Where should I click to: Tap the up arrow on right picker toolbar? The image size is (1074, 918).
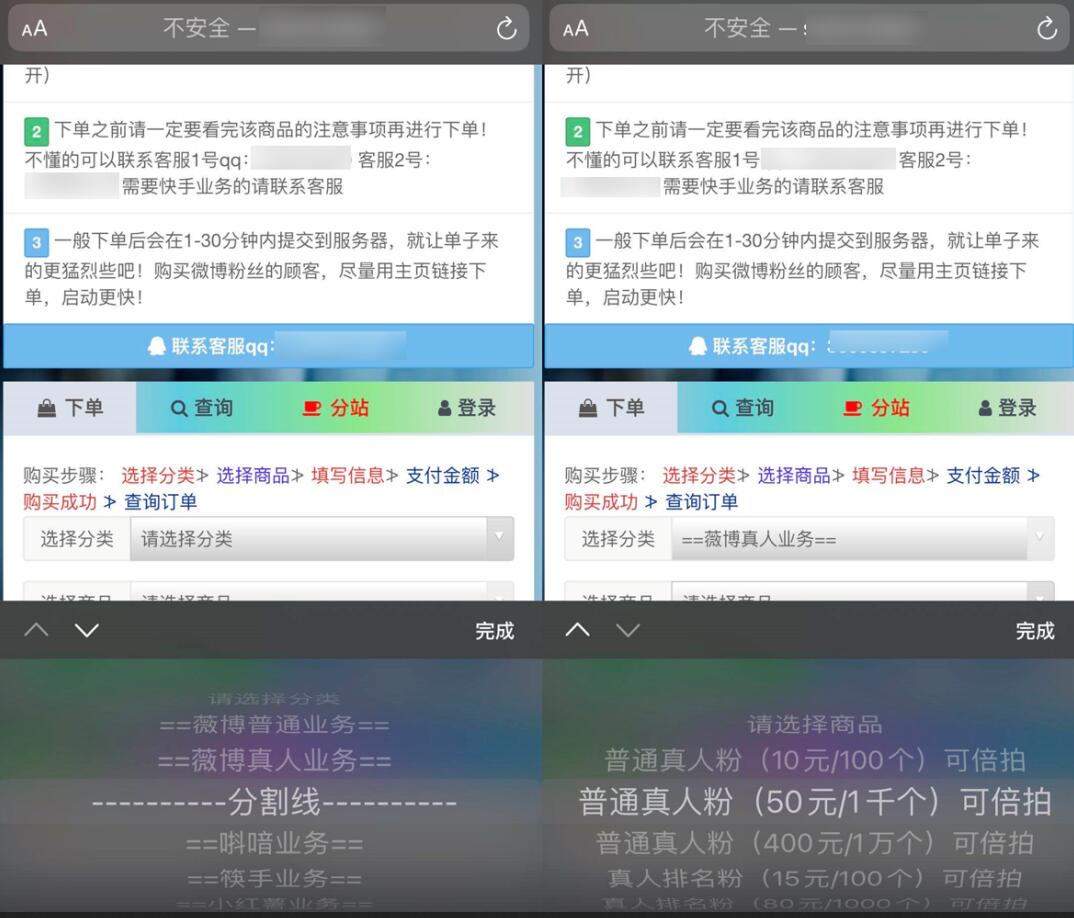[577, 630]
